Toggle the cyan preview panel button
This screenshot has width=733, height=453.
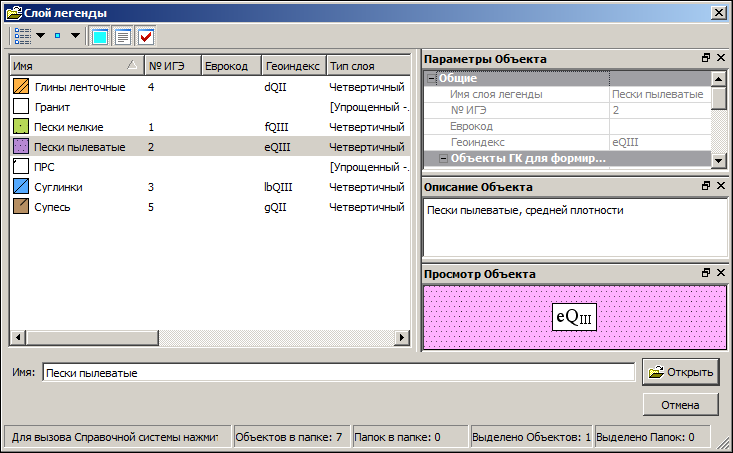[100, 36]
